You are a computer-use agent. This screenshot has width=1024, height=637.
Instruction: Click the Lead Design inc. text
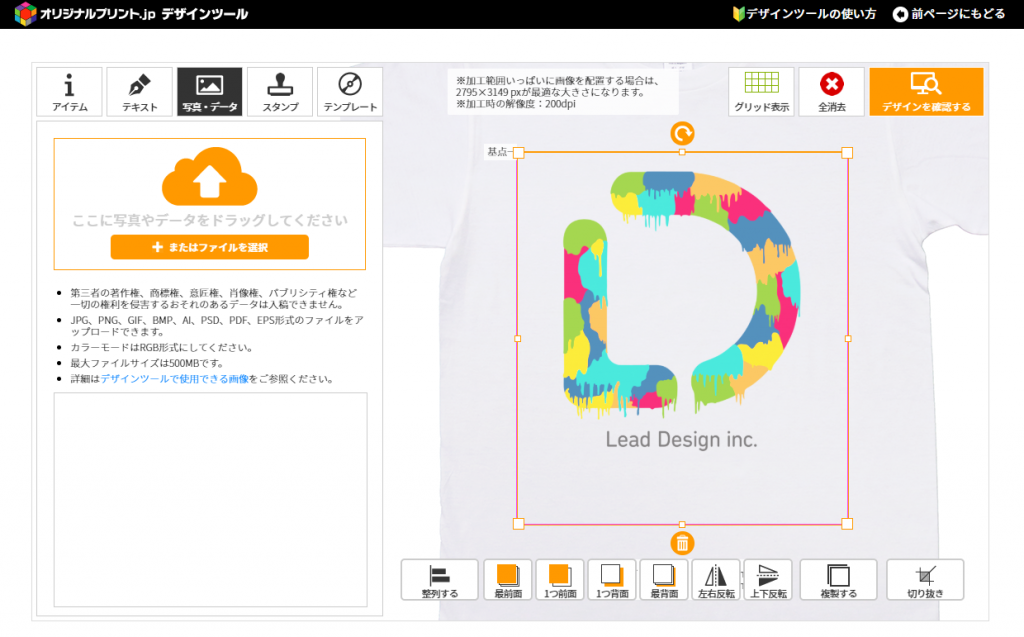tap(681, 440)
